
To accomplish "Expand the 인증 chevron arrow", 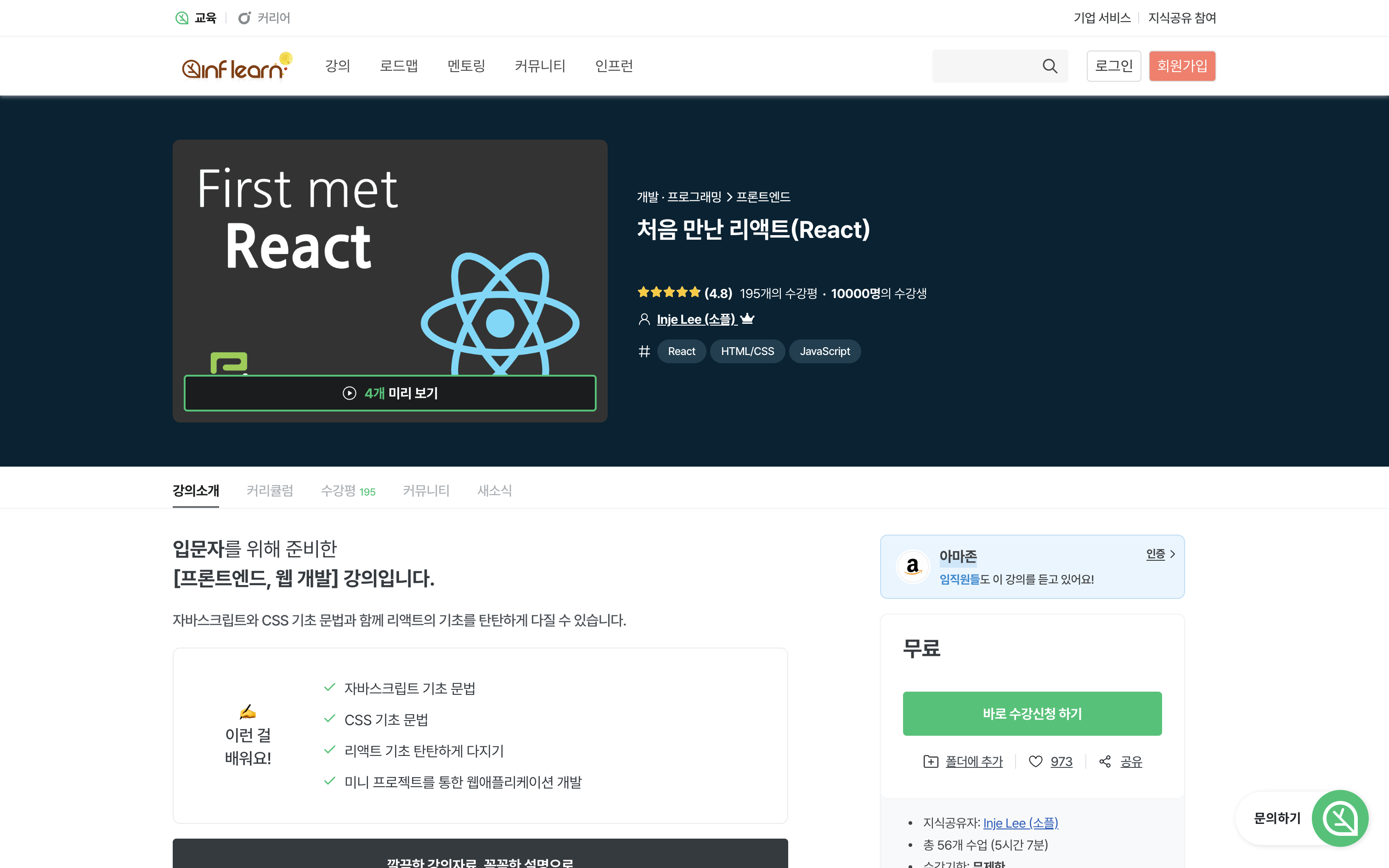I will [1173, 554].
